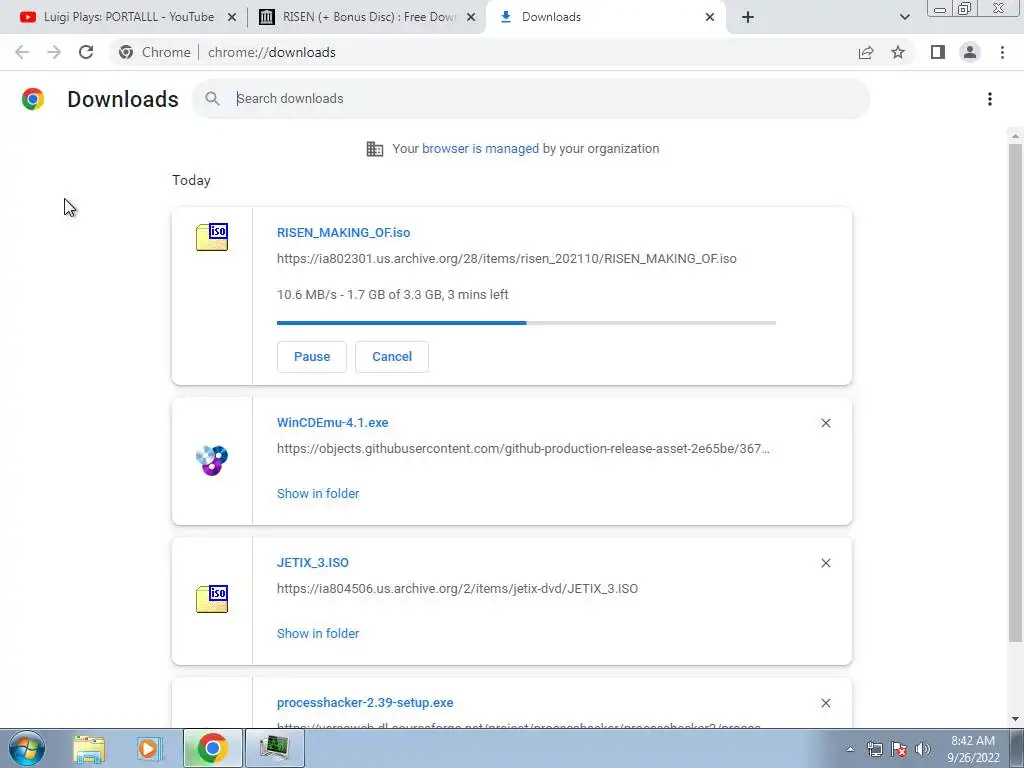Go back with the browser back arrow
The width and height of the screenshot is (1024, 768).
point(22,52)
